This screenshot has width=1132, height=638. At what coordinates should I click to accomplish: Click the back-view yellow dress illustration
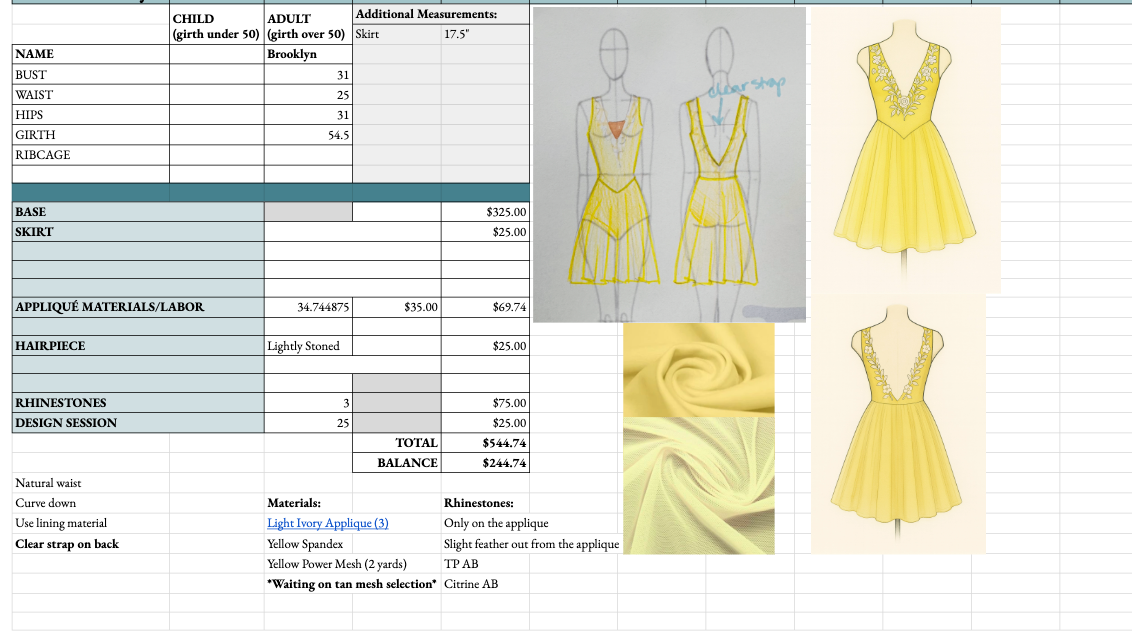[897, 424]
